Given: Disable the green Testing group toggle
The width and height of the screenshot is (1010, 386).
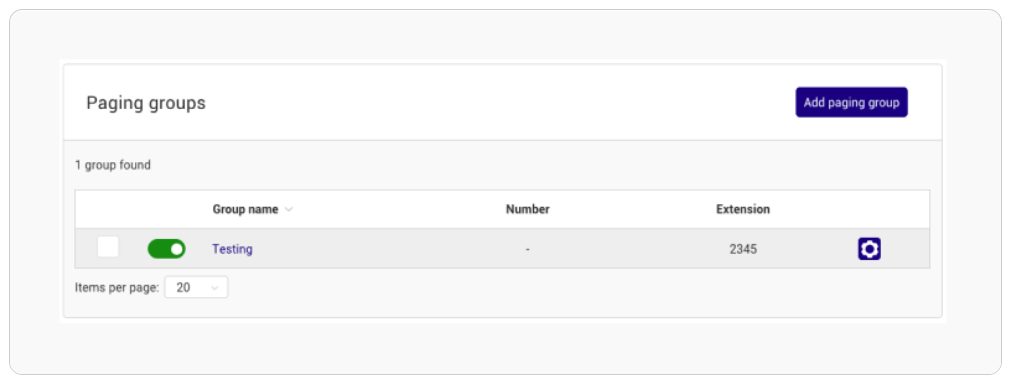Looking at the screenshot, I should (x=166, y=249).
